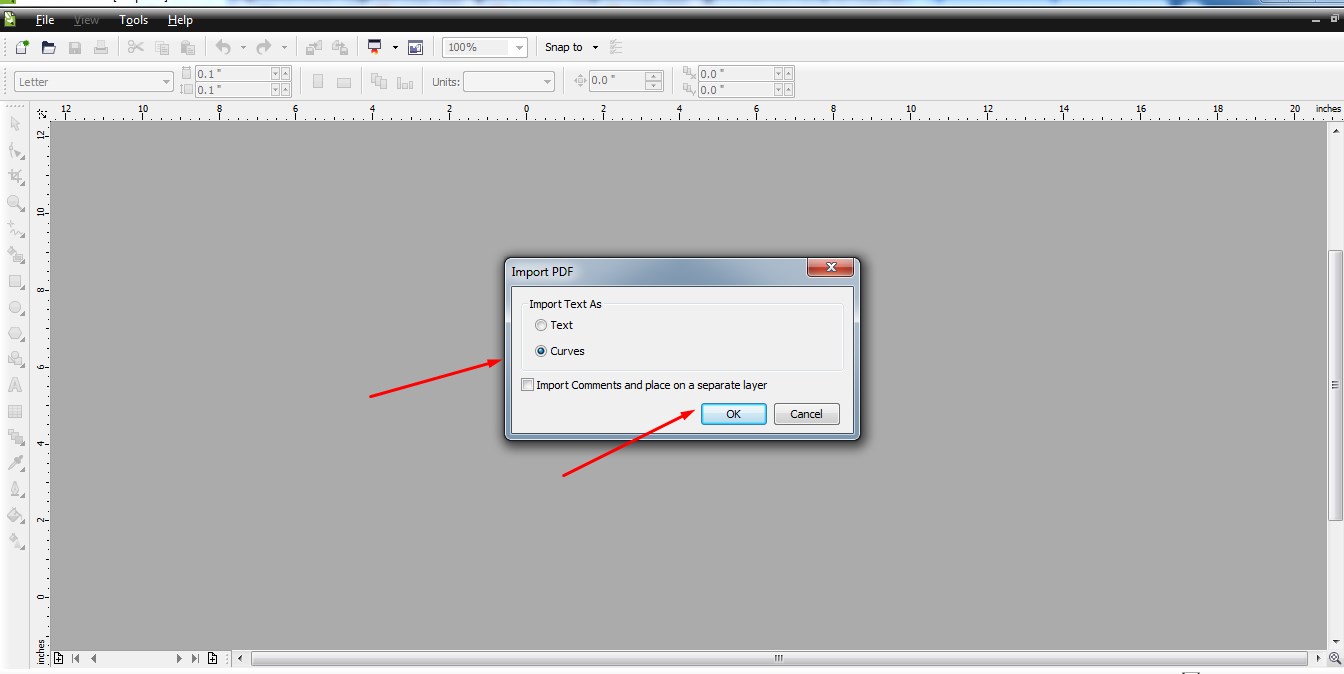The width and height of the screenshot is (1344, 674).
Task: Select the Ellipse tool
Action: pyautogui.click(x=15, y=308)
